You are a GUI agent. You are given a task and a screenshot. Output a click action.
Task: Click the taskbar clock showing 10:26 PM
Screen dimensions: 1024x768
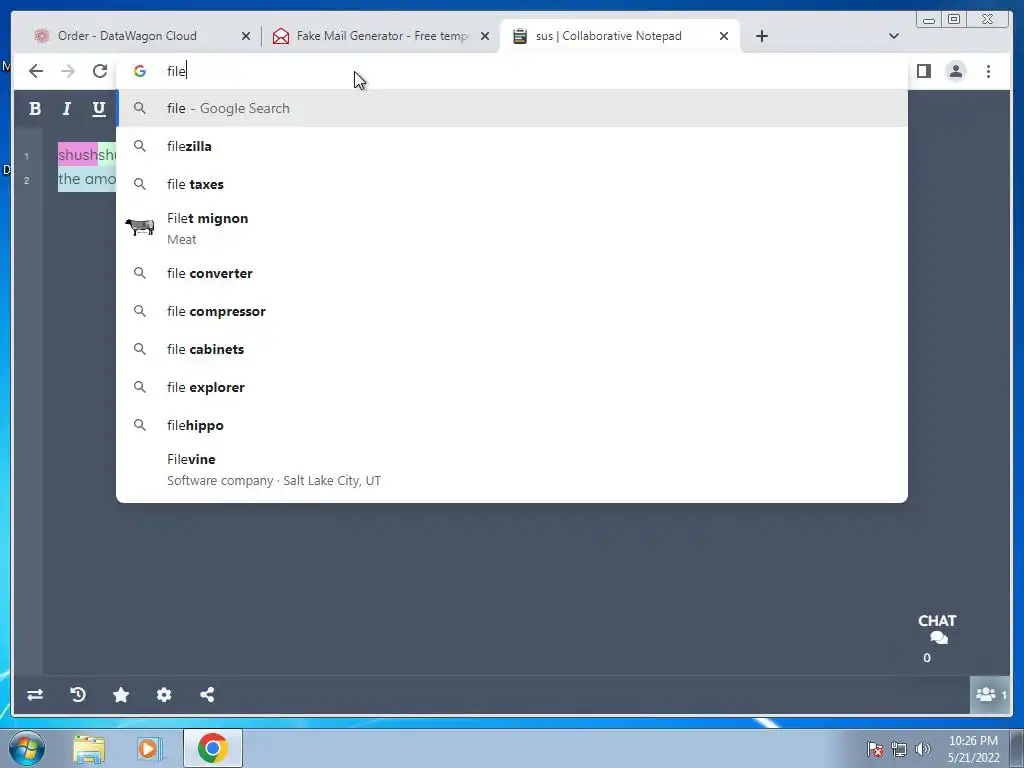coord(973,749)
